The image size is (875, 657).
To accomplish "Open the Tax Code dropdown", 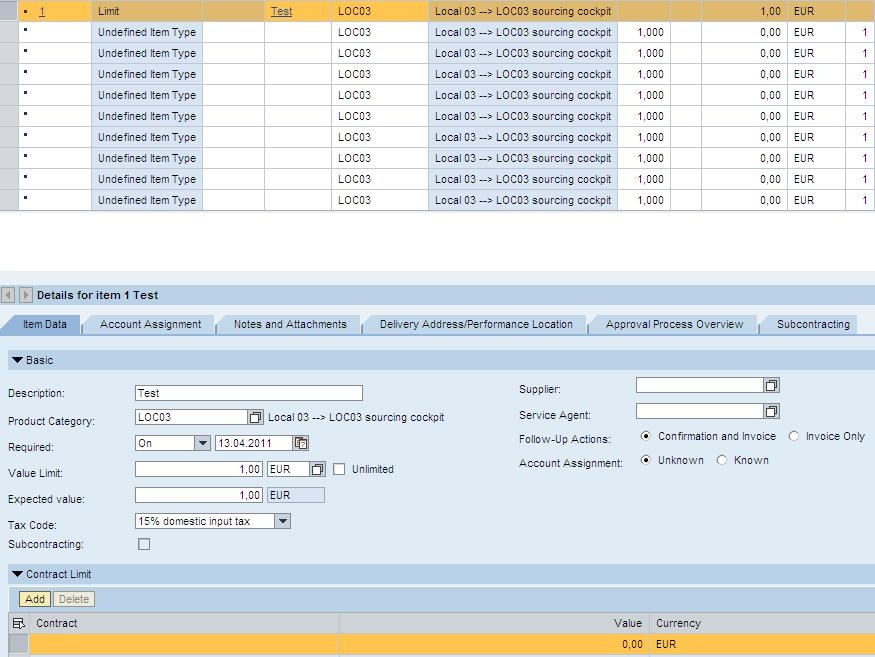I will (282, 521).
